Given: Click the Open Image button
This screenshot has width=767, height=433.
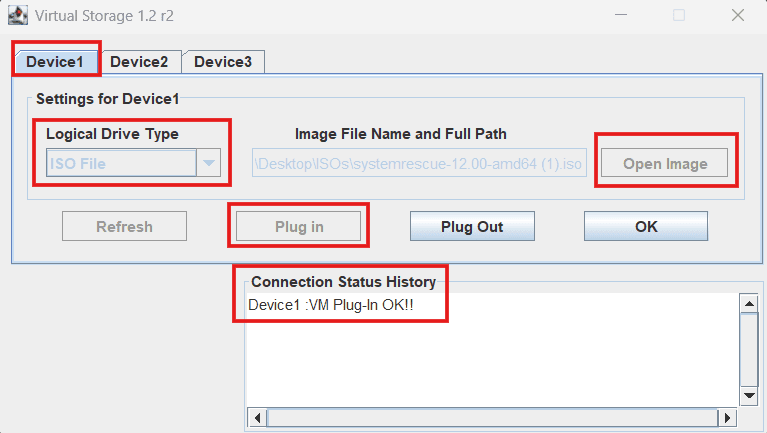Looking at the screenshot, I should 665,164.
